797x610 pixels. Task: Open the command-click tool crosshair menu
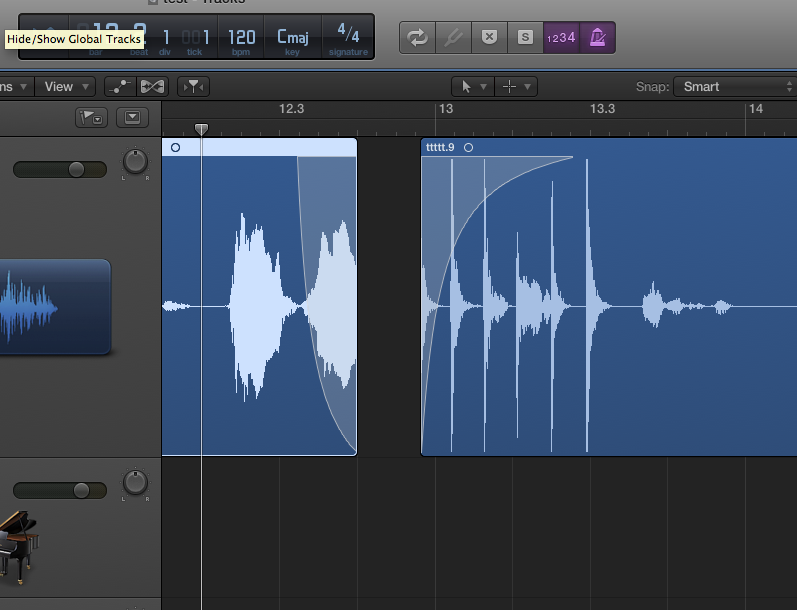pyautogui.click(x=516, y=87)
